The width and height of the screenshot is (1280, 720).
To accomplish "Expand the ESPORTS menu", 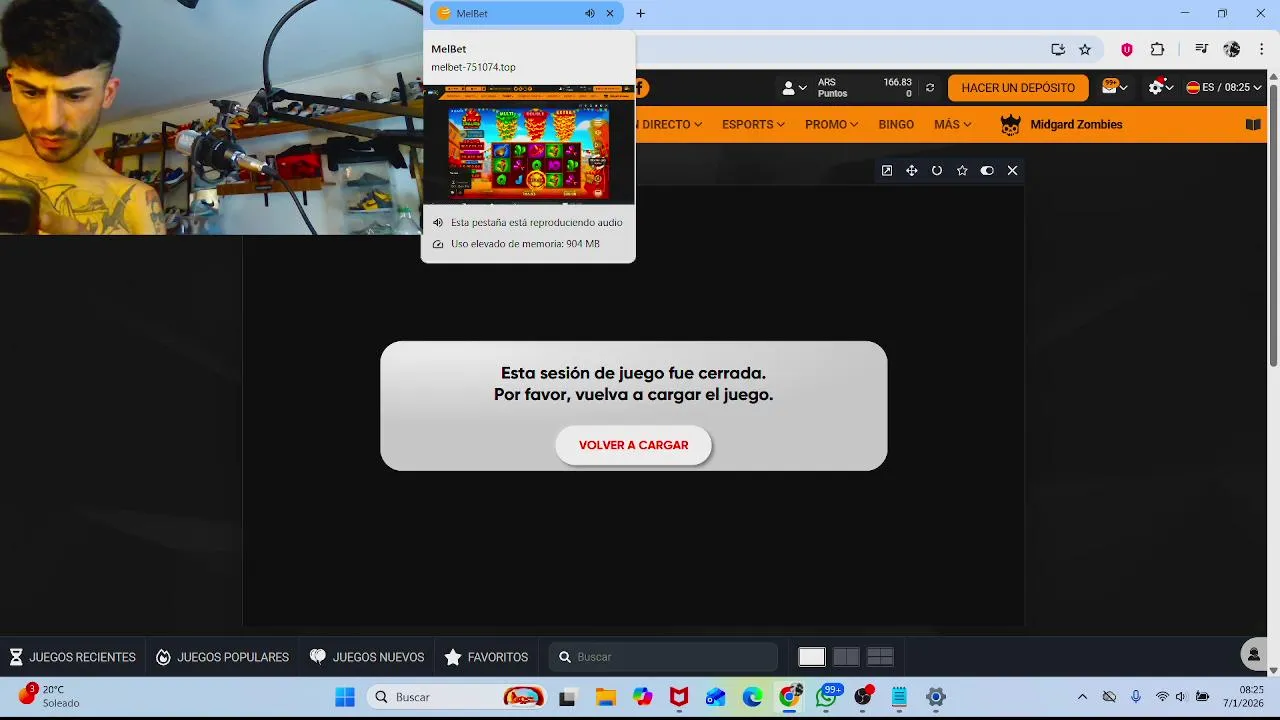I will coord(753,125).
